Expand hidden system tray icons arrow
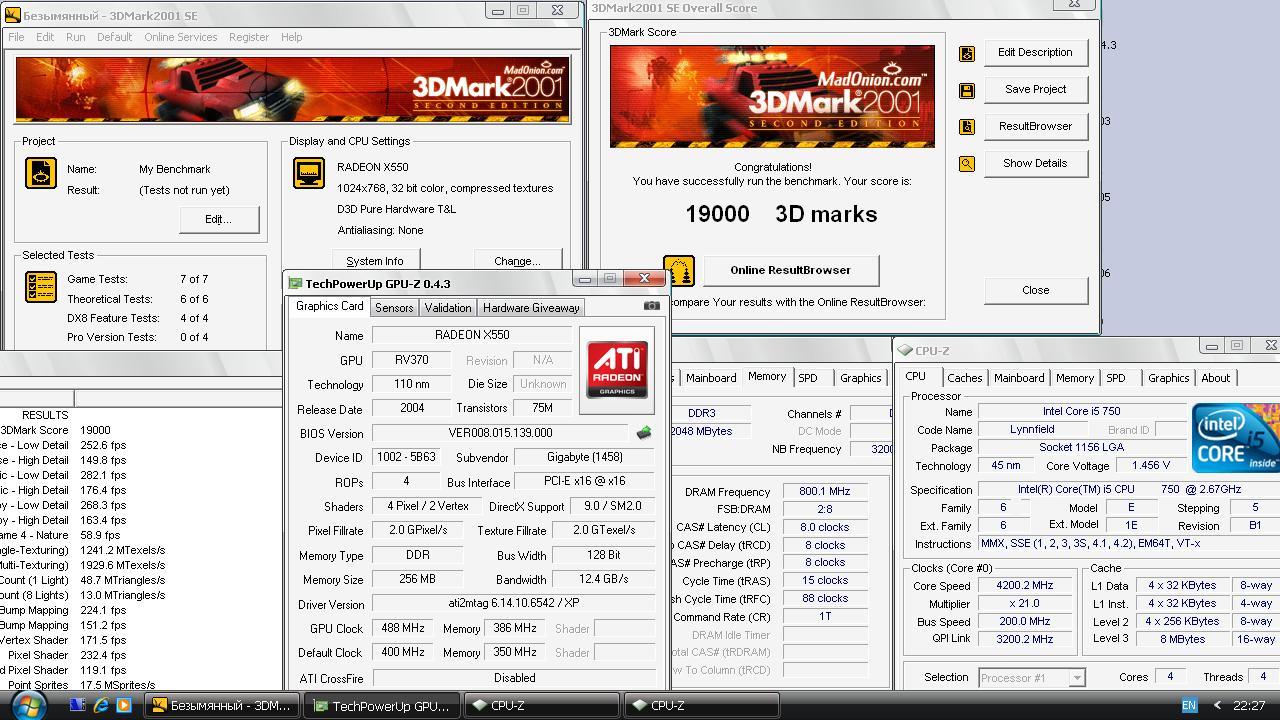This screenshot has width=1280, height=720. 1217,705
